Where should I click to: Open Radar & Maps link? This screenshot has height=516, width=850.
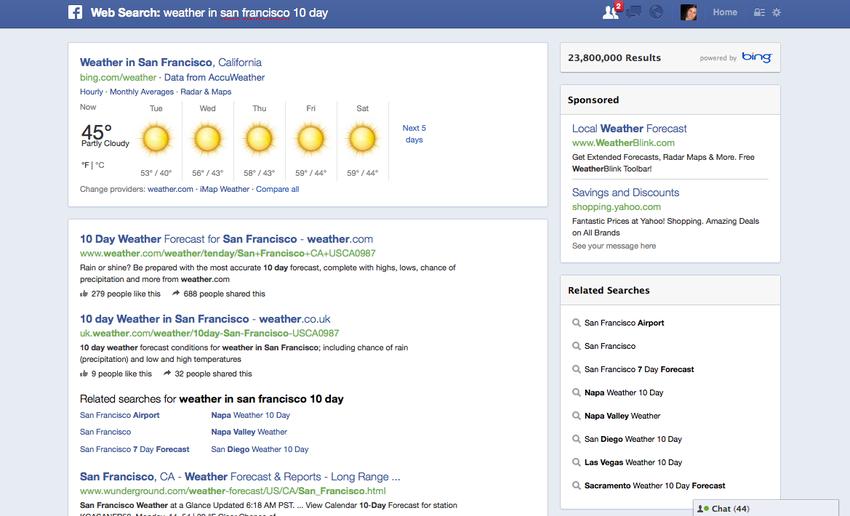point(205,92)
